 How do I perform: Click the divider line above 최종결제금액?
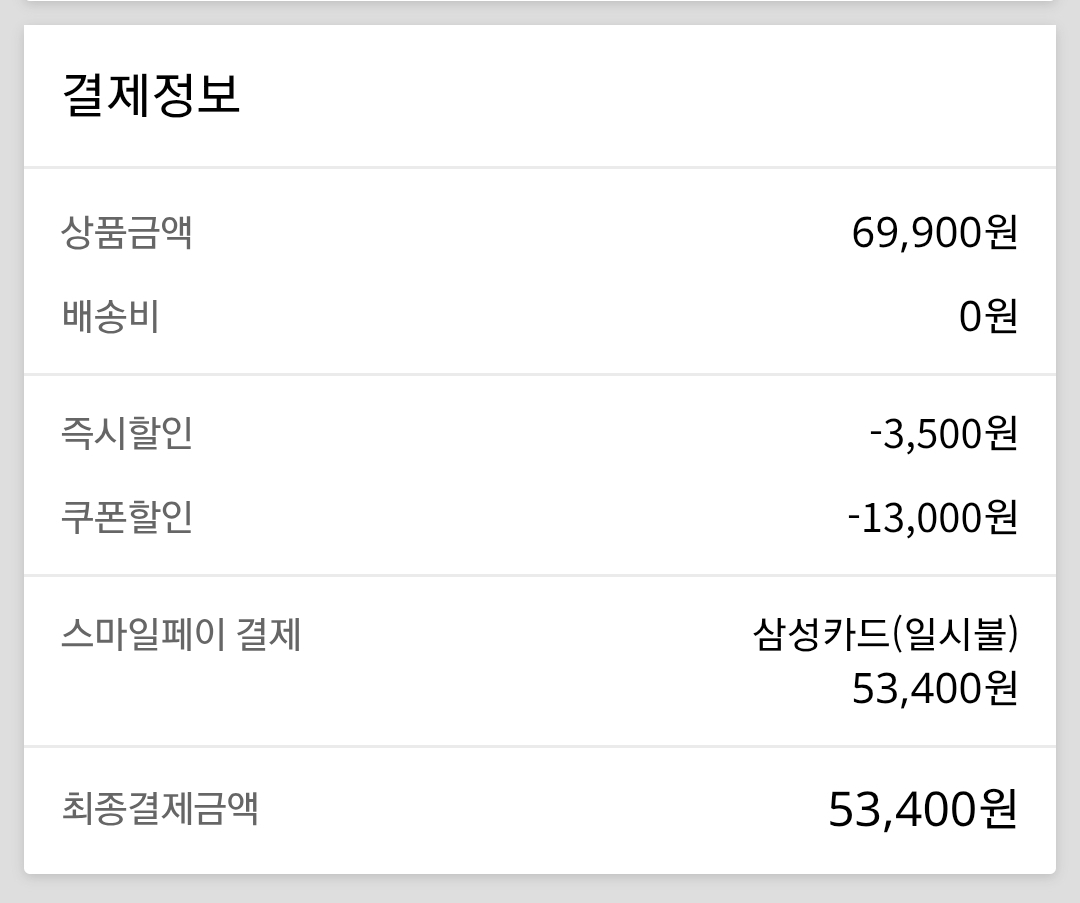[540, 746]
